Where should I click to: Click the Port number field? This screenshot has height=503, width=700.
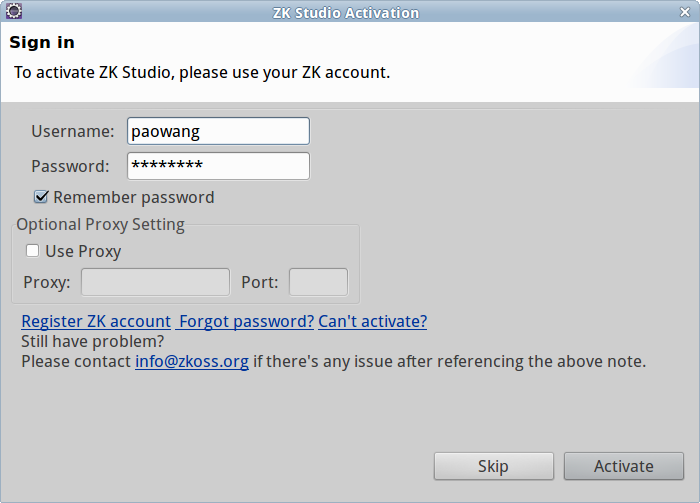coord(318,282)
